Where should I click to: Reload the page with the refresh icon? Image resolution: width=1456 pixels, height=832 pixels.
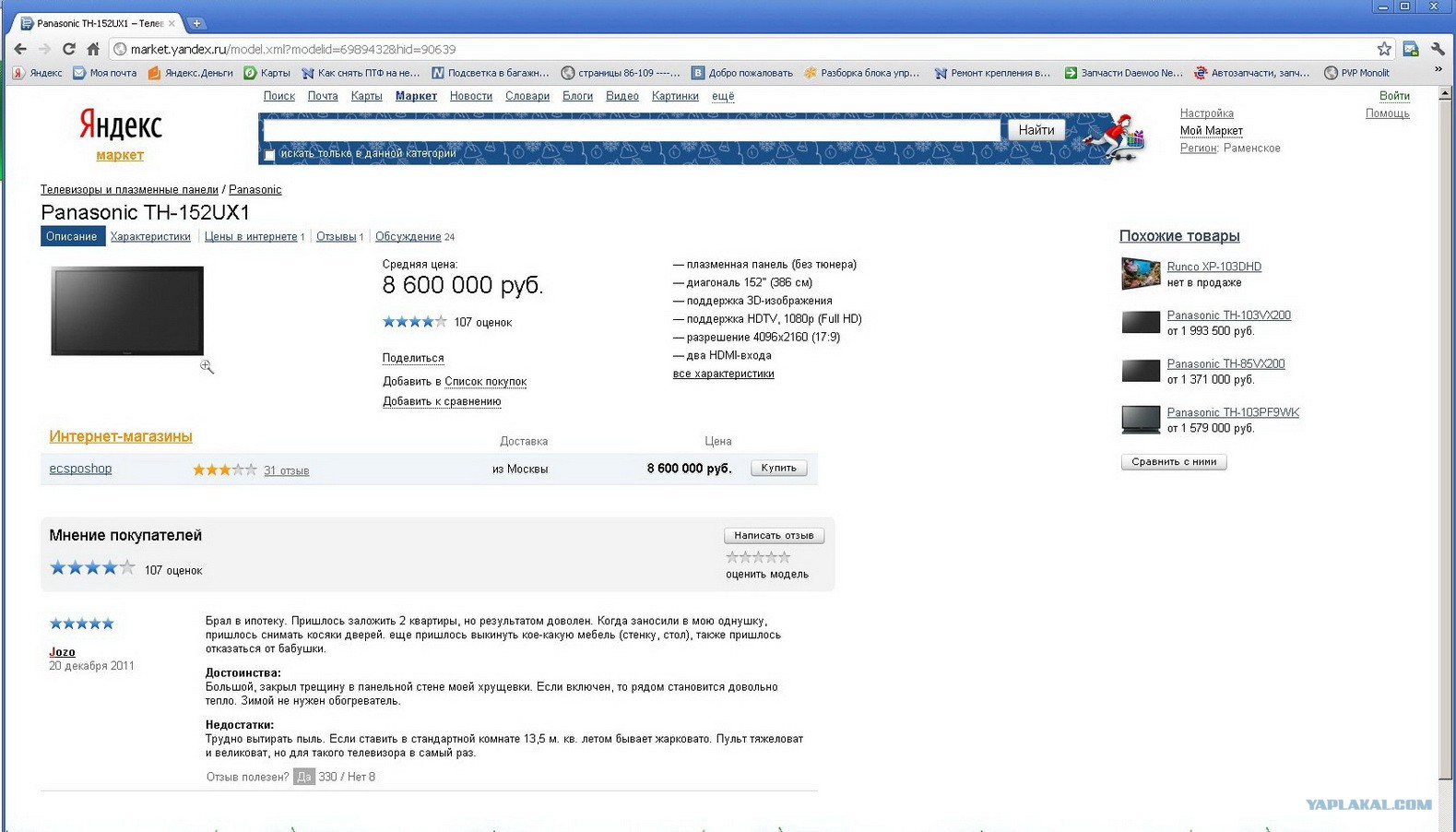69,49
